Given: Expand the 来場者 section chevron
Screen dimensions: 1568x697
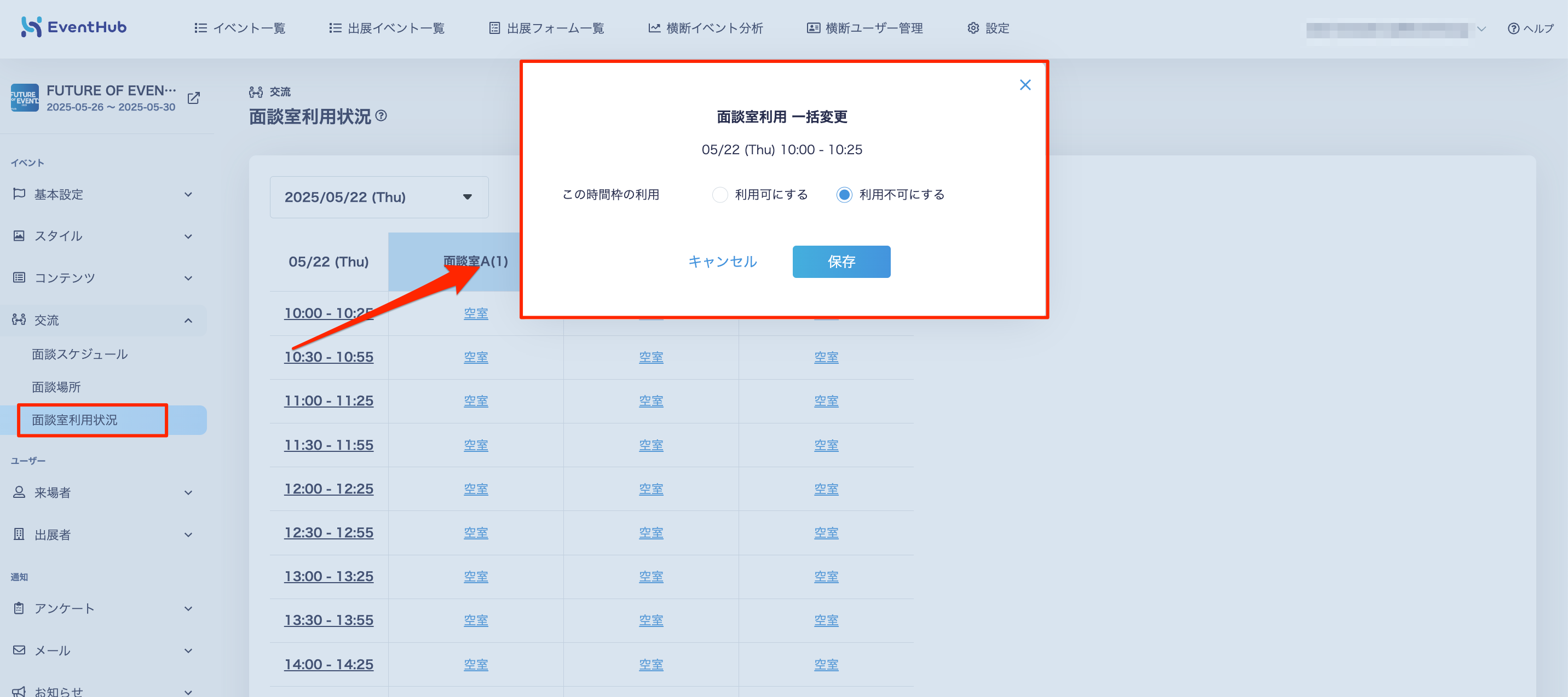Looking at the screenshot, I should pyautogui.click(x=189, y=492).
